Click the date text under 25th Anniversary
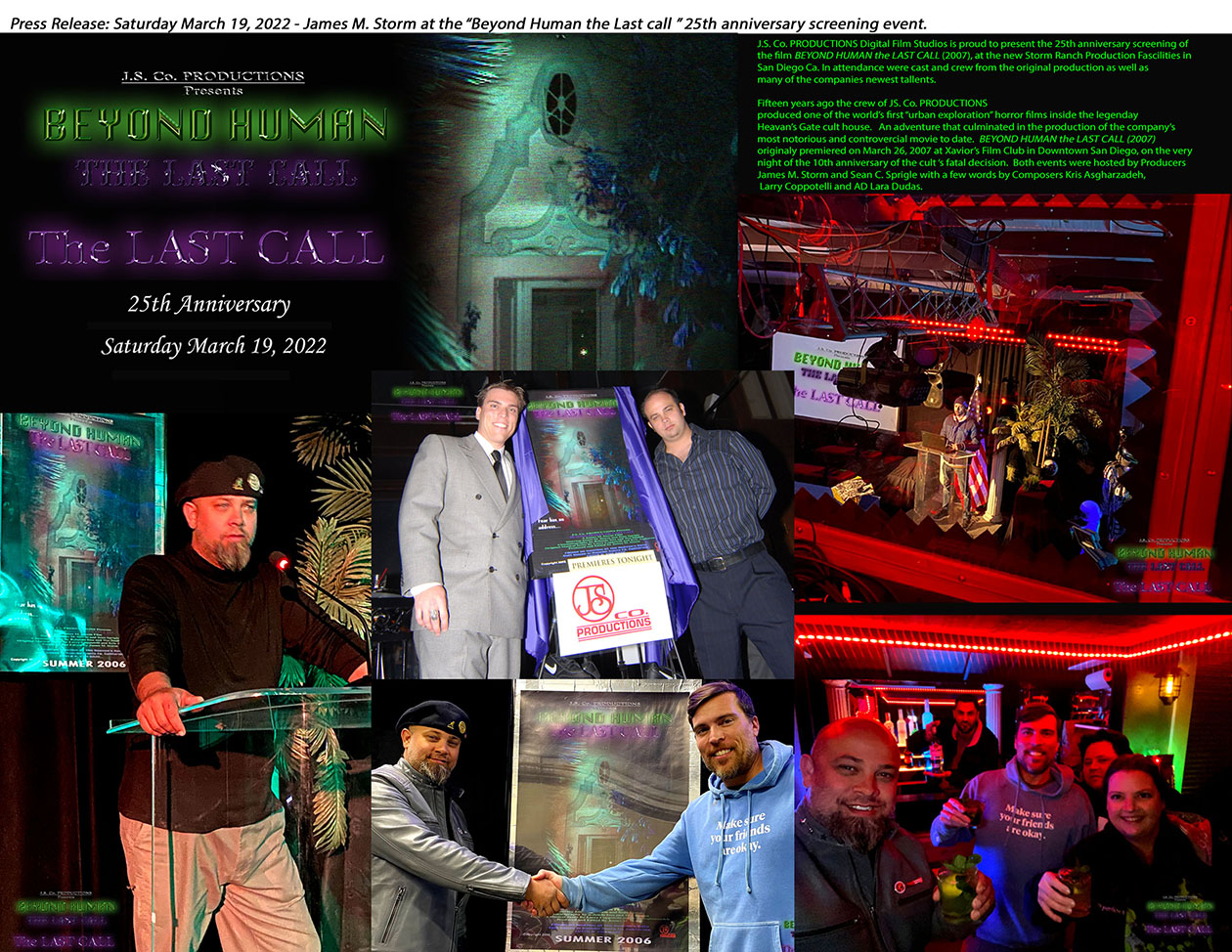Viewport: 1232px width, 952px height. 213,346
